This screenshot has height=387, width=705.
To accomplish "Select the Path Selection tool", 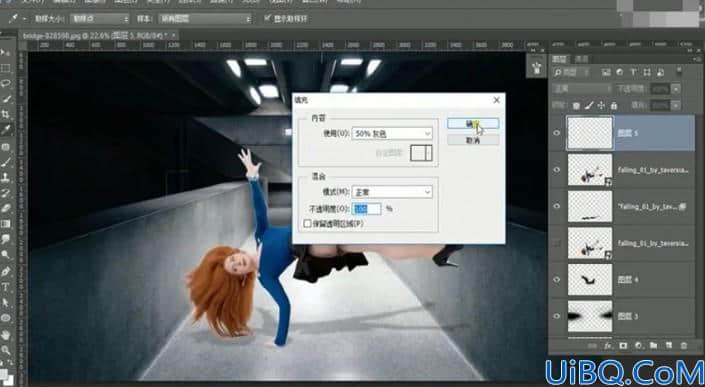I will (x=5, y=302).
